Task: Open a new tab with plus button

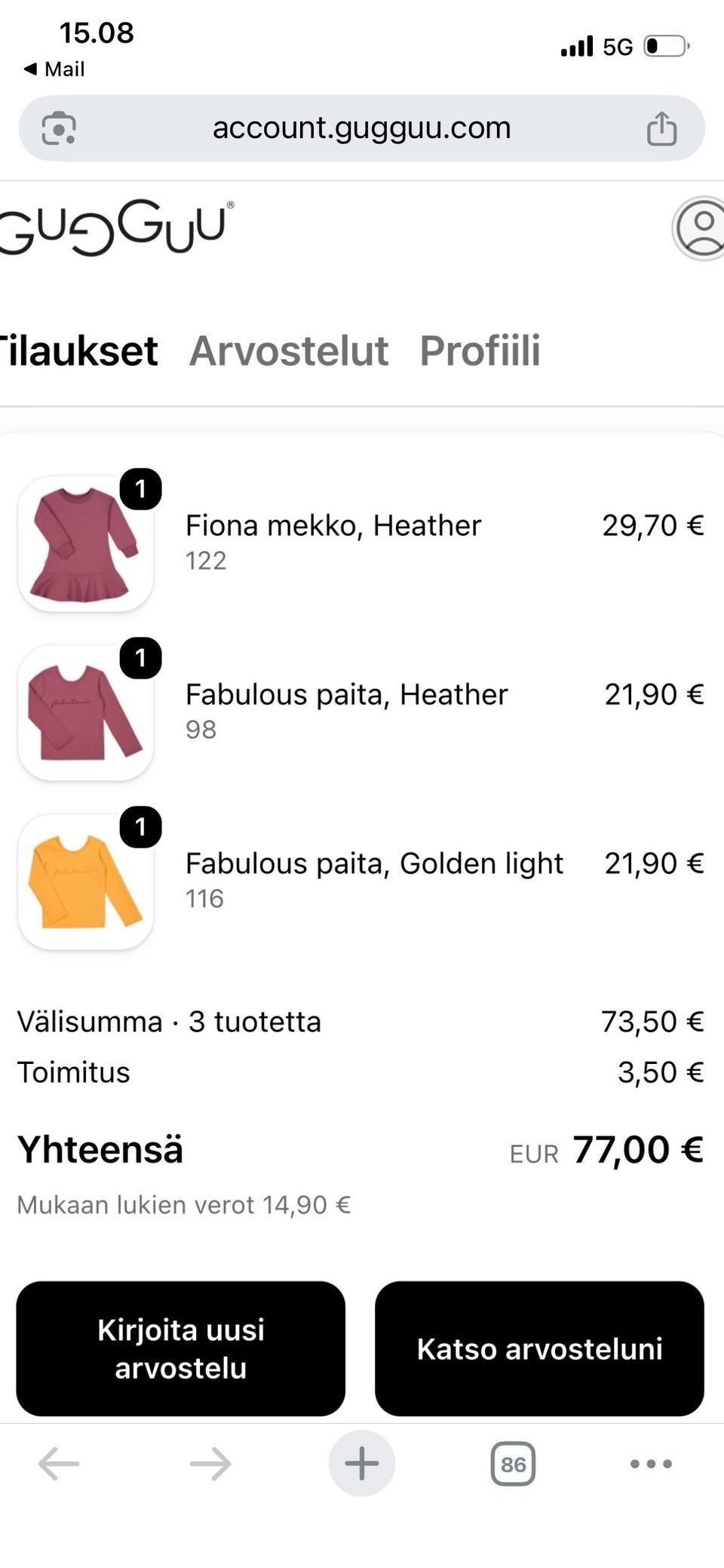Action: coord(362,1463)
